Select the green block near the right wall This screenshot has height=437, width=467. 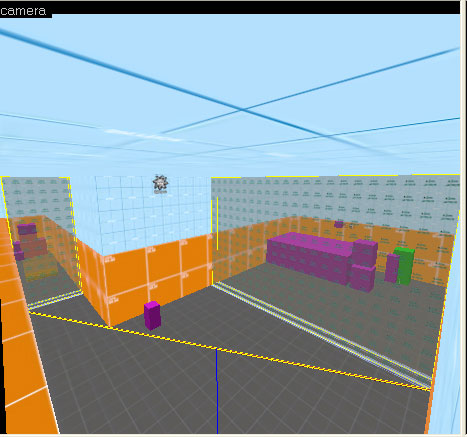pyautogui.click(x=405, y=266)
